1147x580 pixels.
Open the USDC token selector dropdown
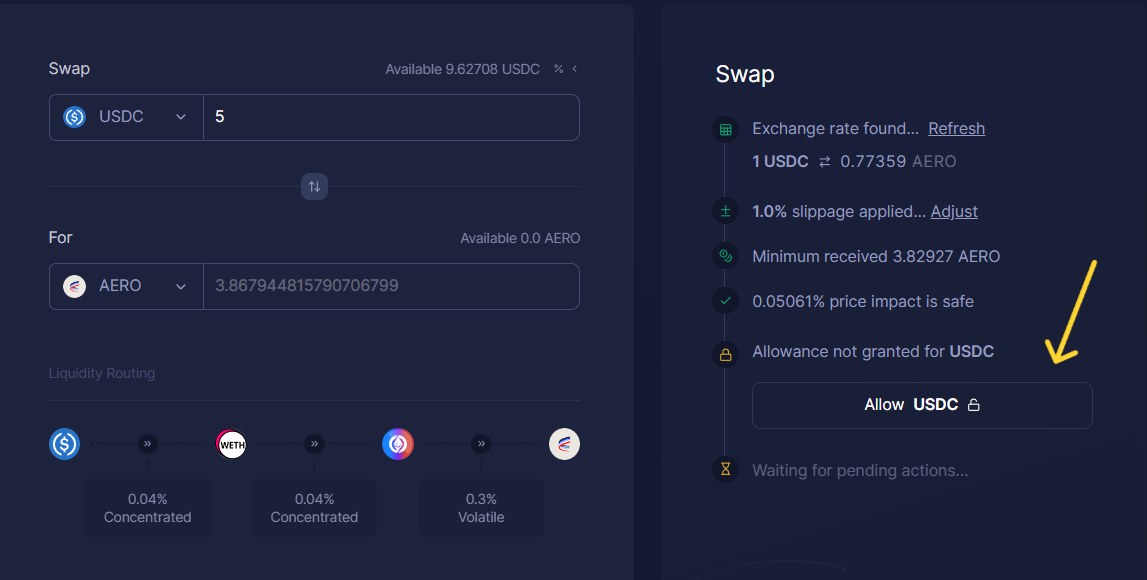click(x=126, y=116)
